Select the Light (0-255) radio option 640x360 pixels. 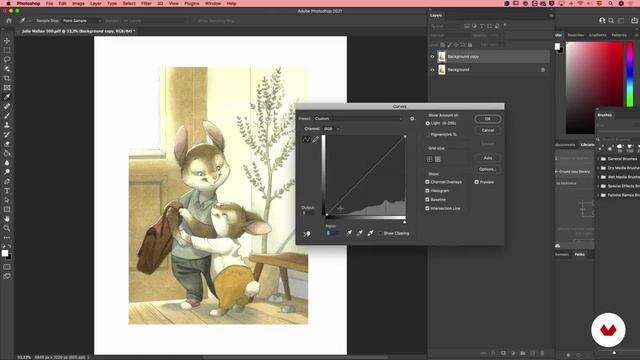click(x=428, y=123)
